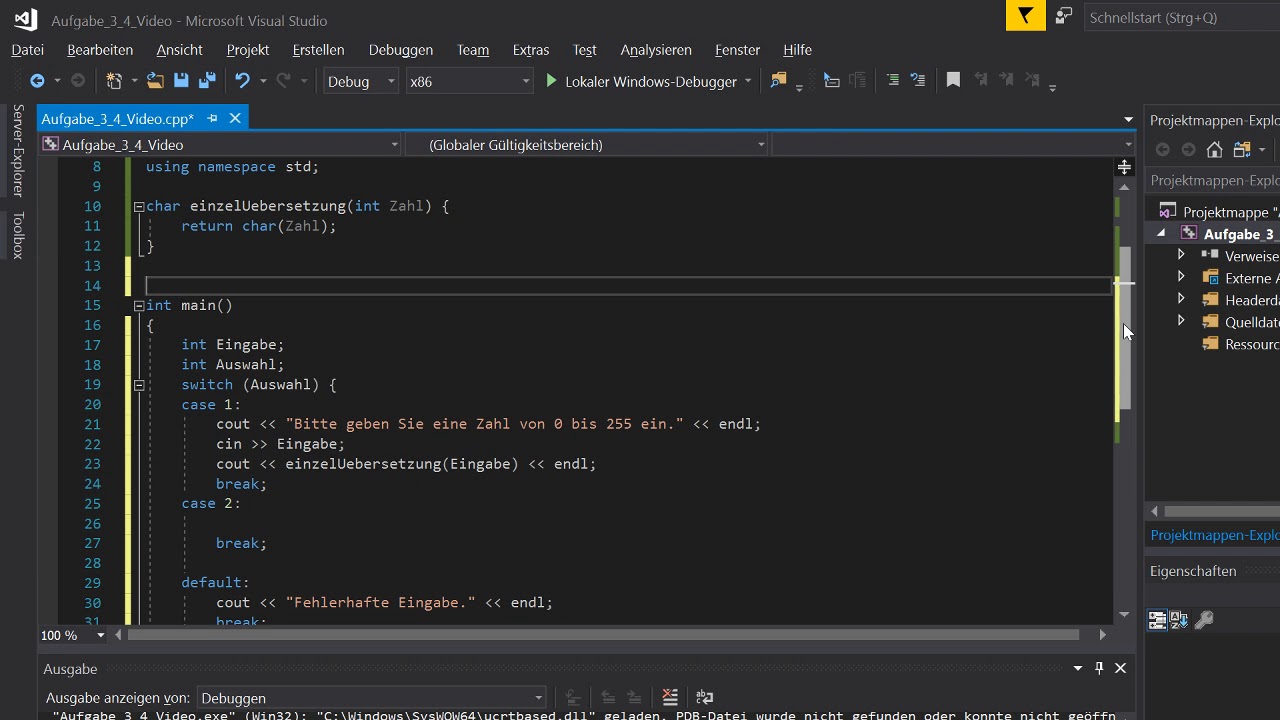Expand the Headerdateien folder node

[x=1181, y=299]
